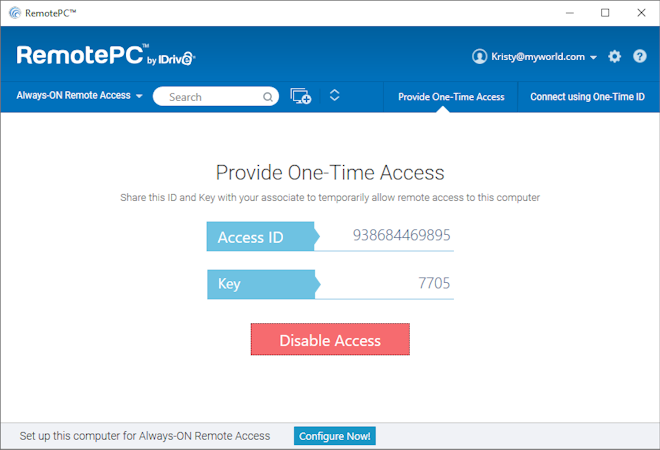Minimize the RemotePC window
Image resolution: width=660 pixels, height=450 pixels.
pyautogui.click(x=570, y=13)
